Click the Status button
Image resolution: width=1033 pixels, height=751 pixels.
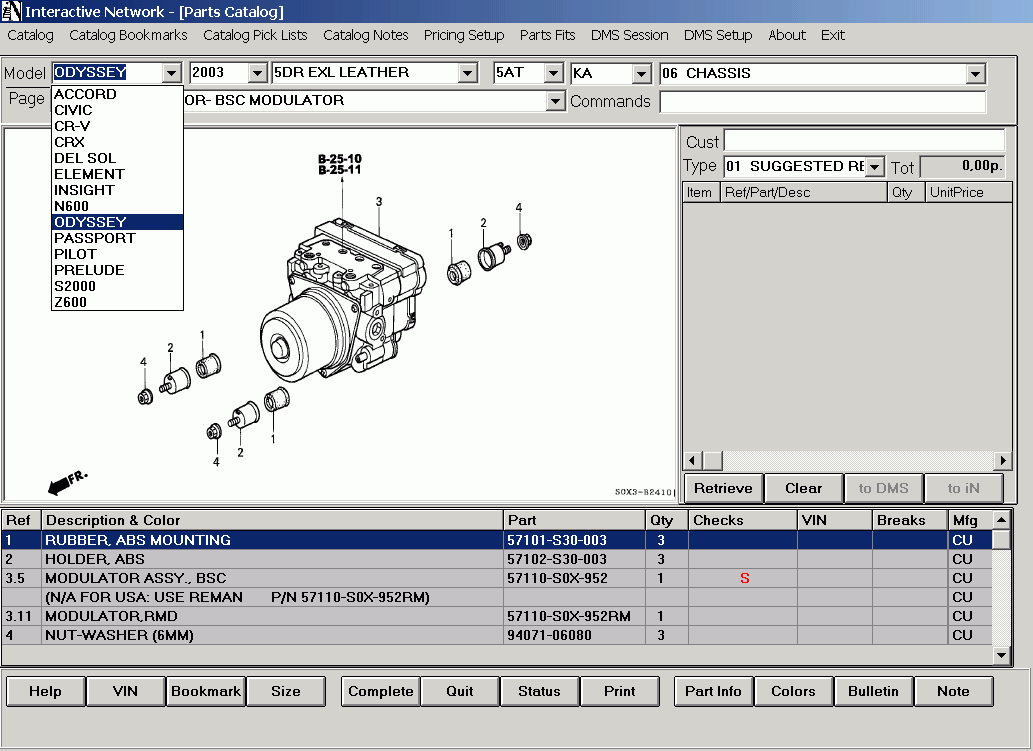[540, 691]
